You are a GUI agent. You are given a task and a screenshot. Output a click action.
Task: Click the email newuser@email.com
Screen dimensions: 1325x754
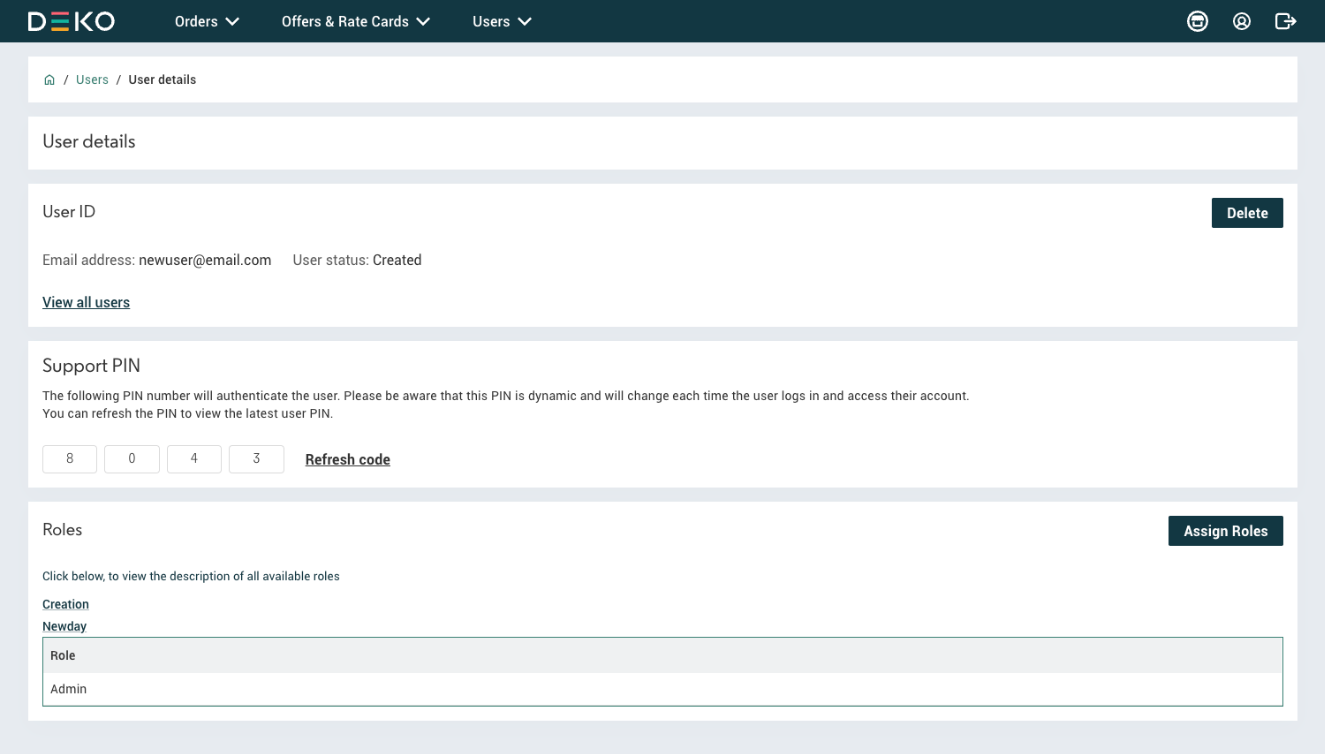[205, 260]
